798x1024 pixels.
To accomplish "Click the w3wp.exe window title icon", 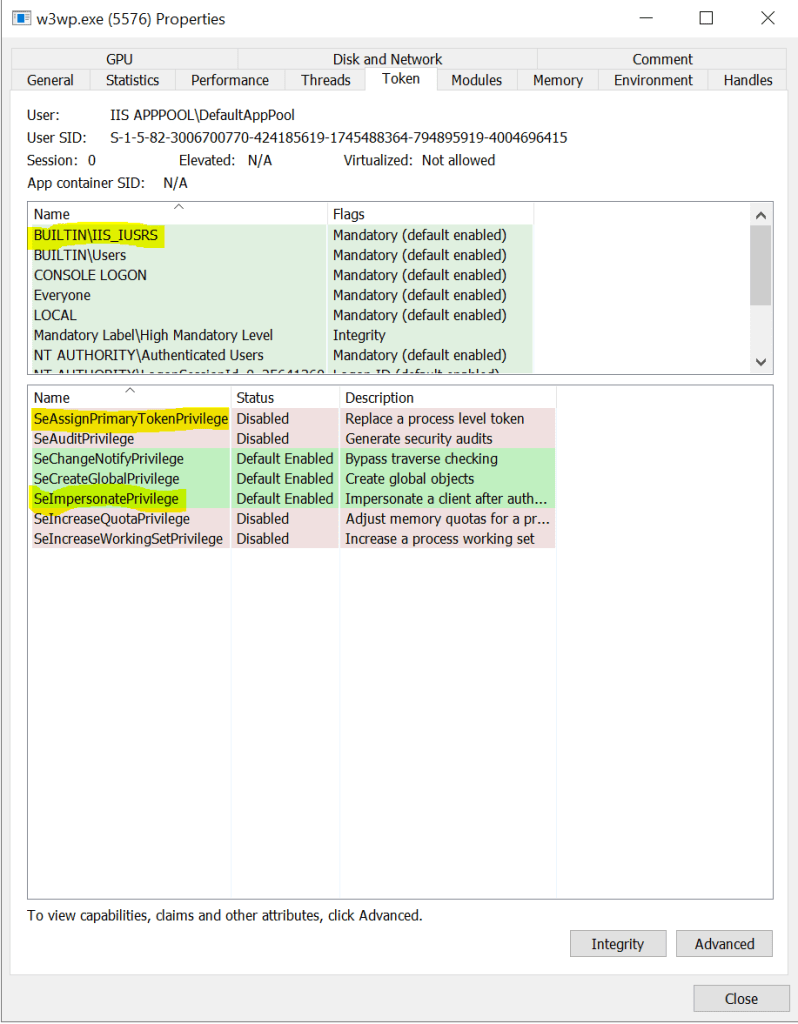I will coord(20,19).
